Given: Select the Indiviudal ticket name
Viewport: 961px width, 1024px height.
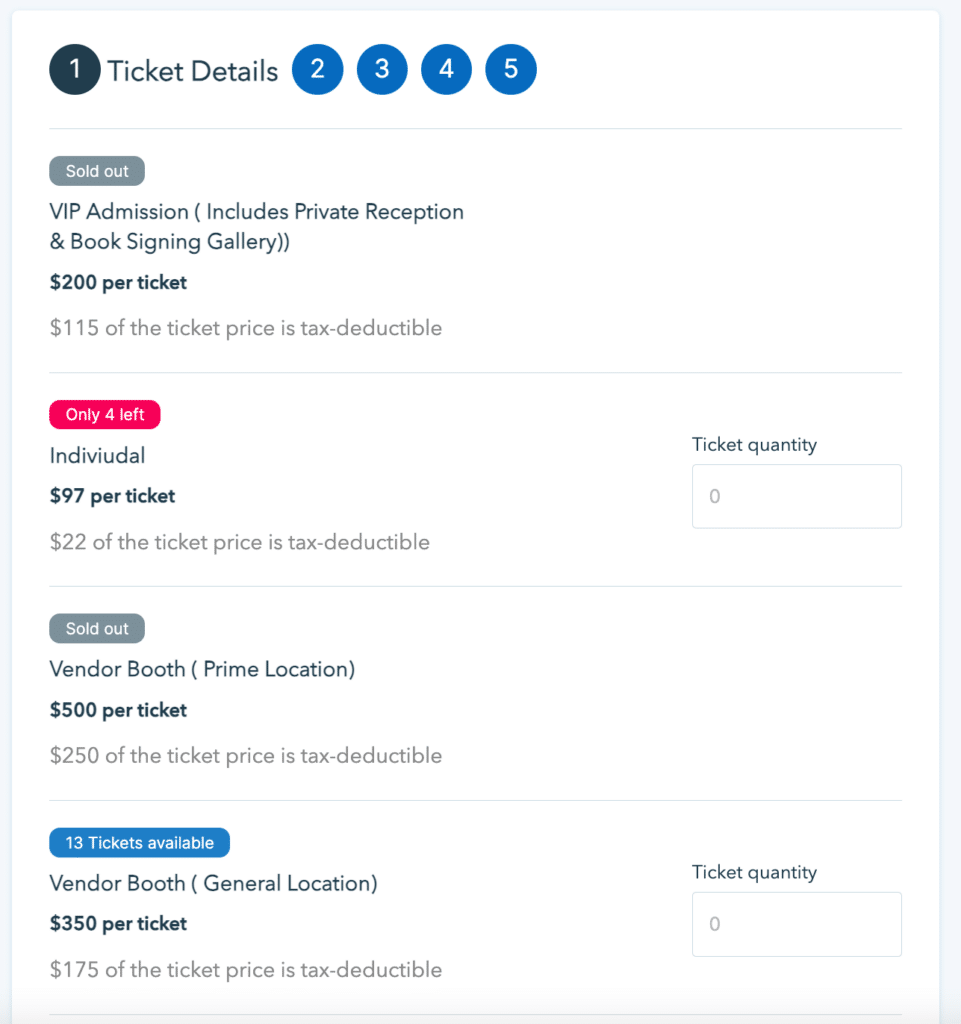Looking at the screenshot, I should tap(97, 456).
